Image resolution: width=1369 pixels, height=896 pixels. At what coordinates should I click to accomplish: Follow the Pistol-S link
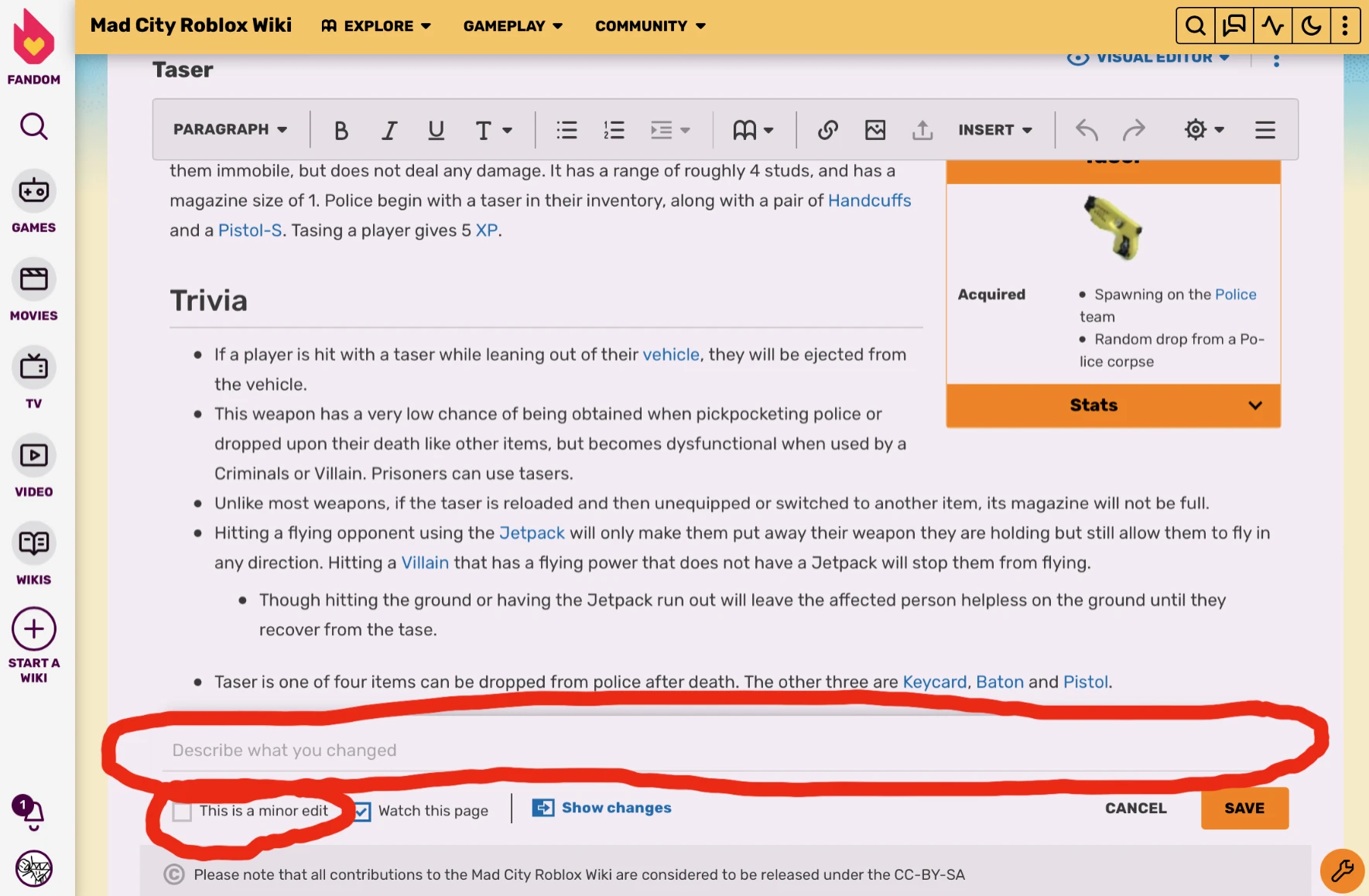click(250, 231)
